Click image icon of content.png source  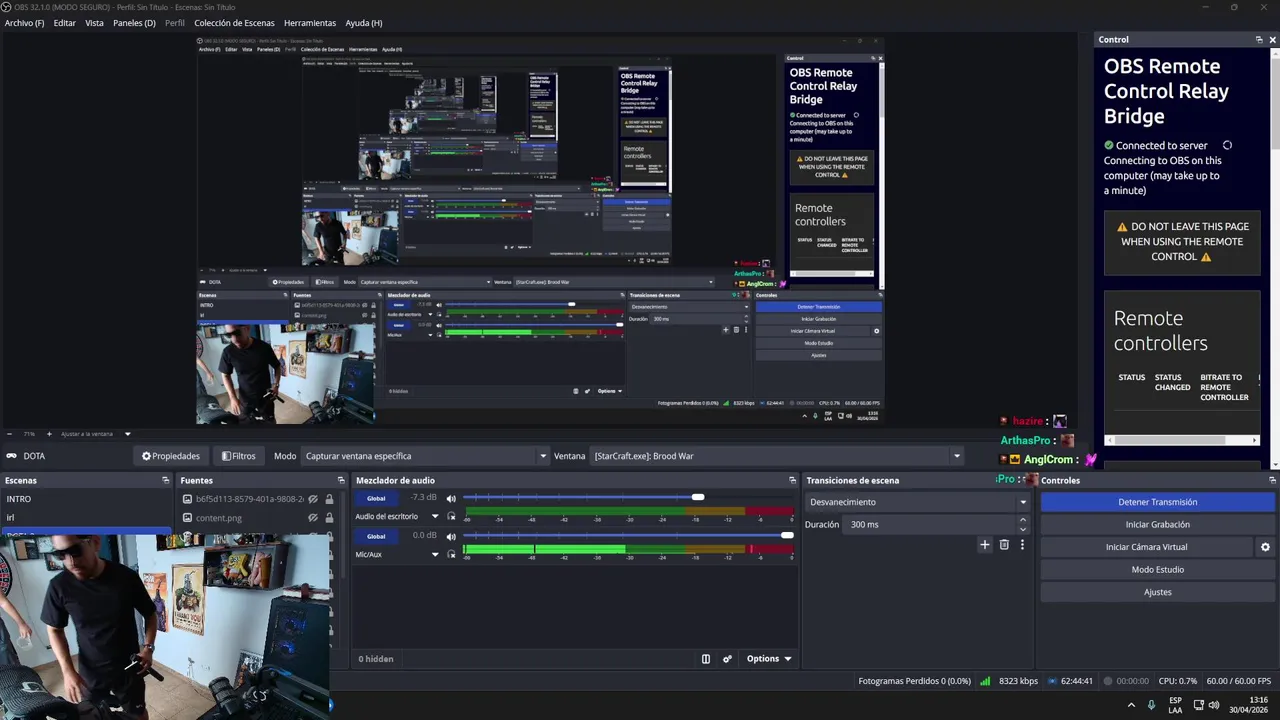click(187, 518)
